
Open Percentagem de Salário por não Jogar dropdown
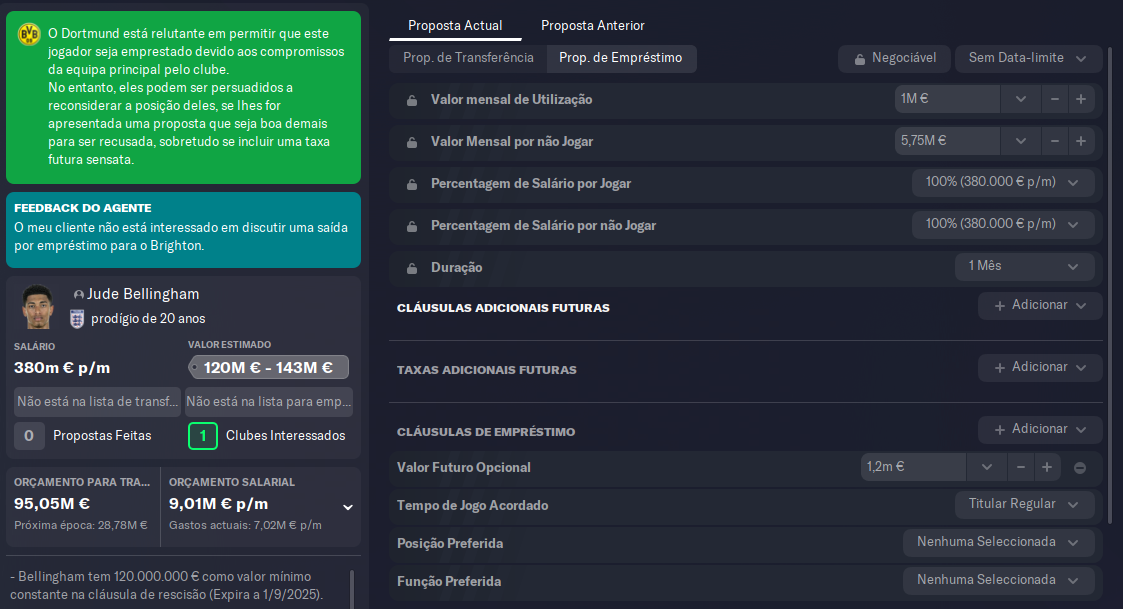click(x=1003, y=224)
